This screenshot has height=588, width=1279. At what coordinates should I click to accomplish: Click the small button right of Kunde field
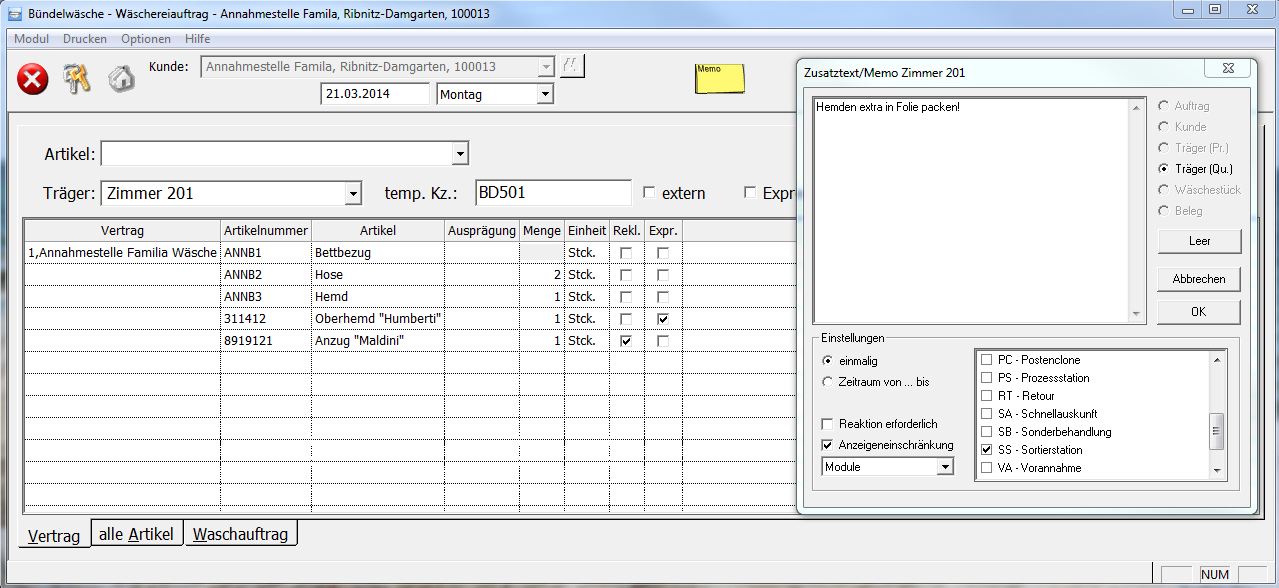click(572, 66)
